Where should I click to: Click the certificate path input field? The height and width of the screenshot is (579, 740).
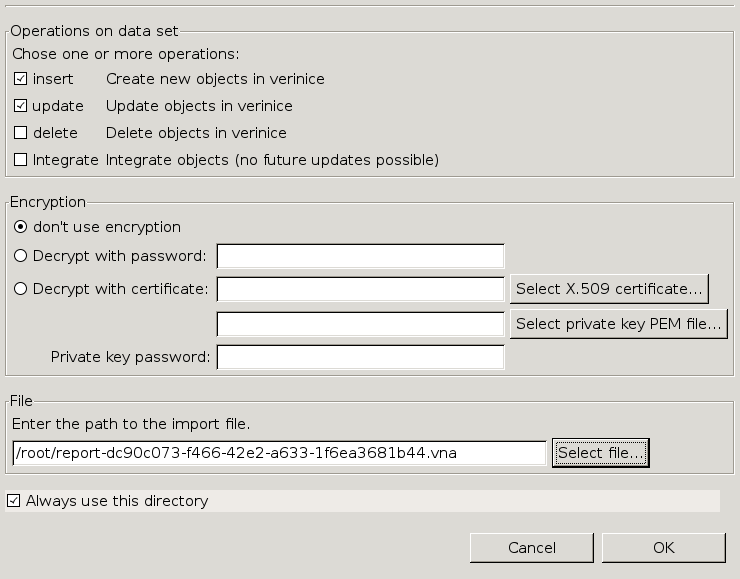click(x=360, y=289)
